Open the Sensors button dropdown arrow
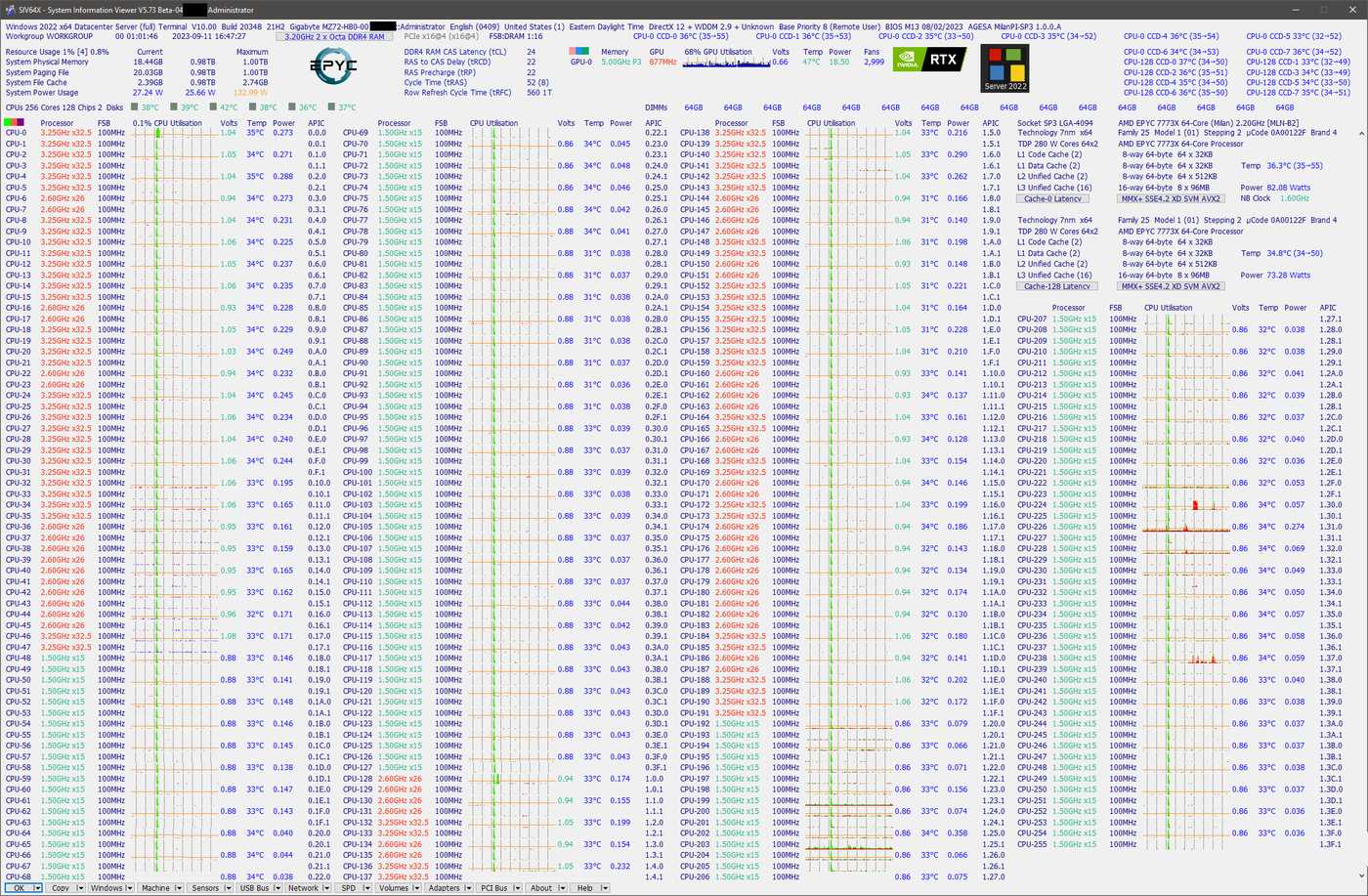The image size is (1368, 896). click(228, 888)
